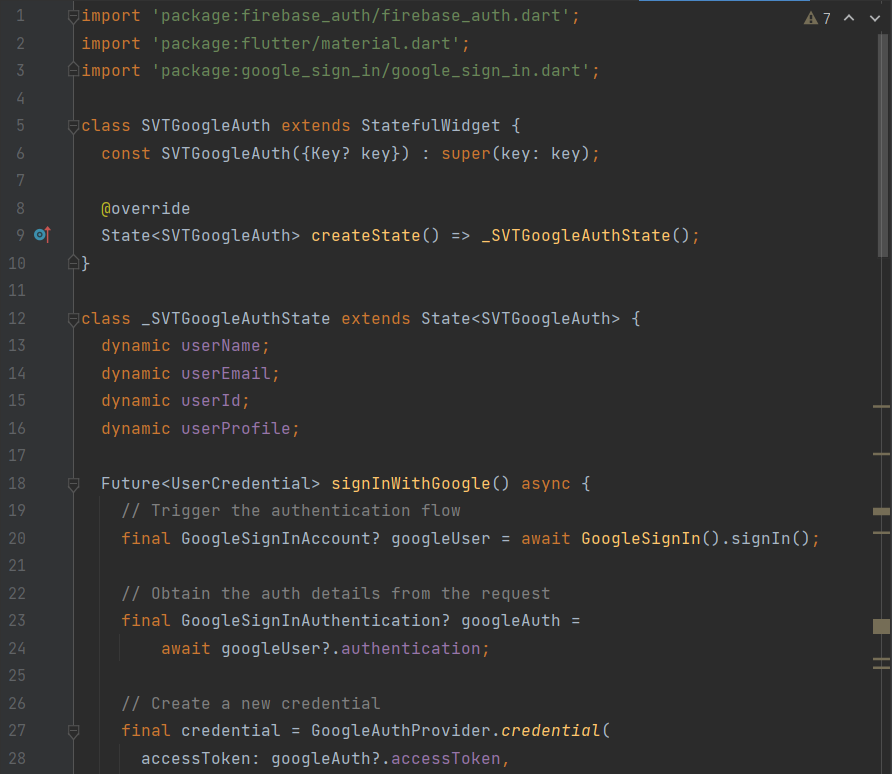Click the override gutter icon beside createState
892x774 pixels.
[41, 235]
